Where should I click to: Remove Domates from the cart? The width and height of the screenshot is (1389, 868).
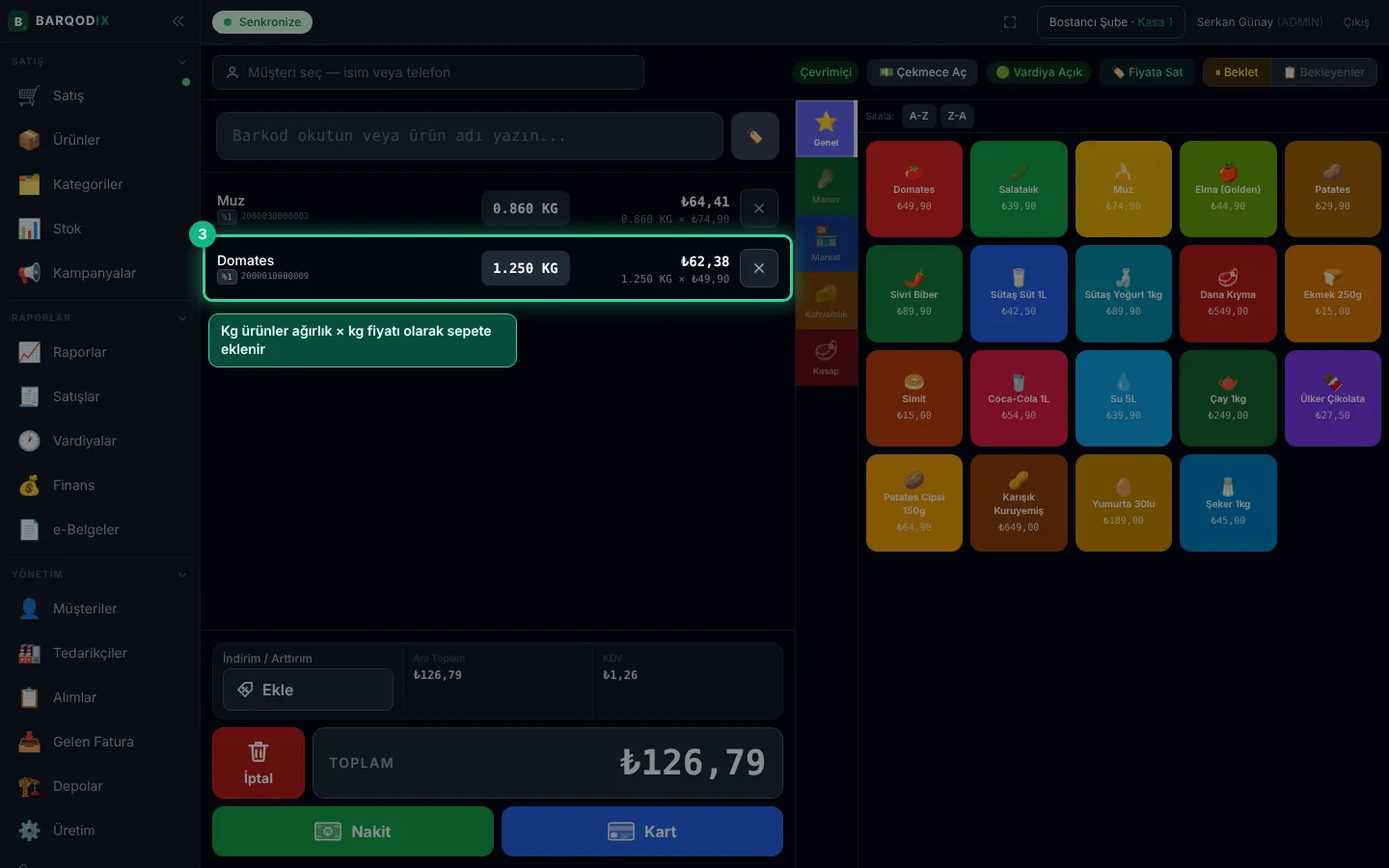759,268
